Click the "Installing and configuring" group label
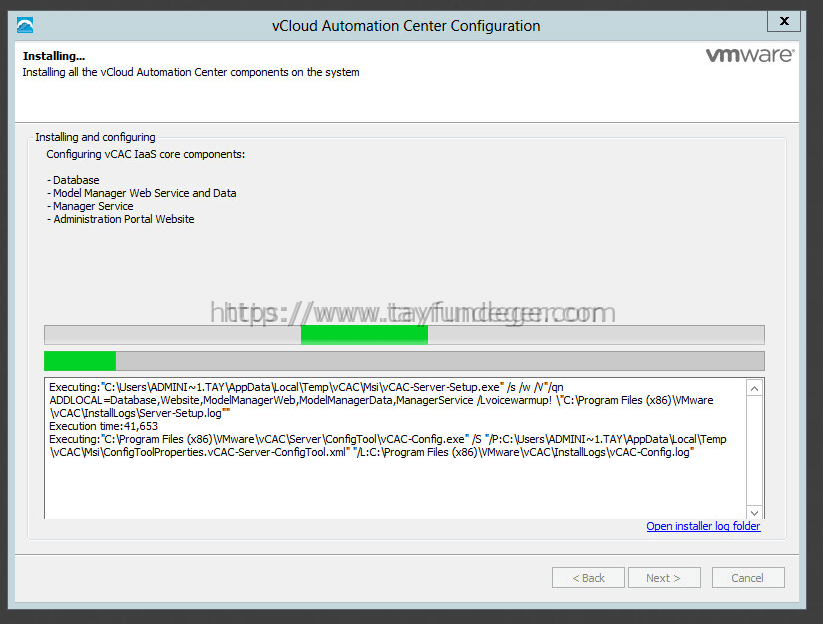Viewport: 823px width, 624px height. pyautogui.click(x=95, y=137)
